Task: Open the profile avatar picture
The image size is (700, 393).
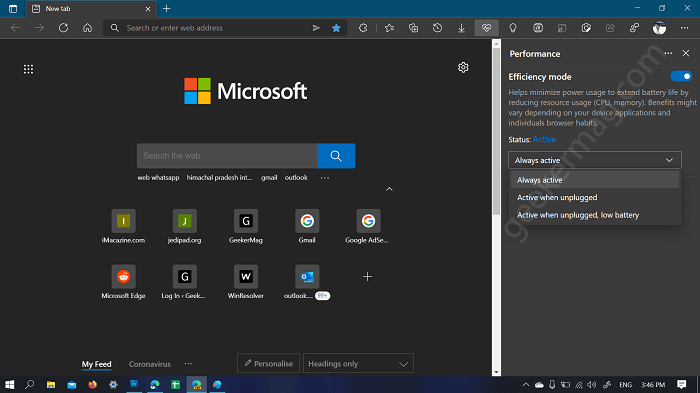Action: (659, 28)
